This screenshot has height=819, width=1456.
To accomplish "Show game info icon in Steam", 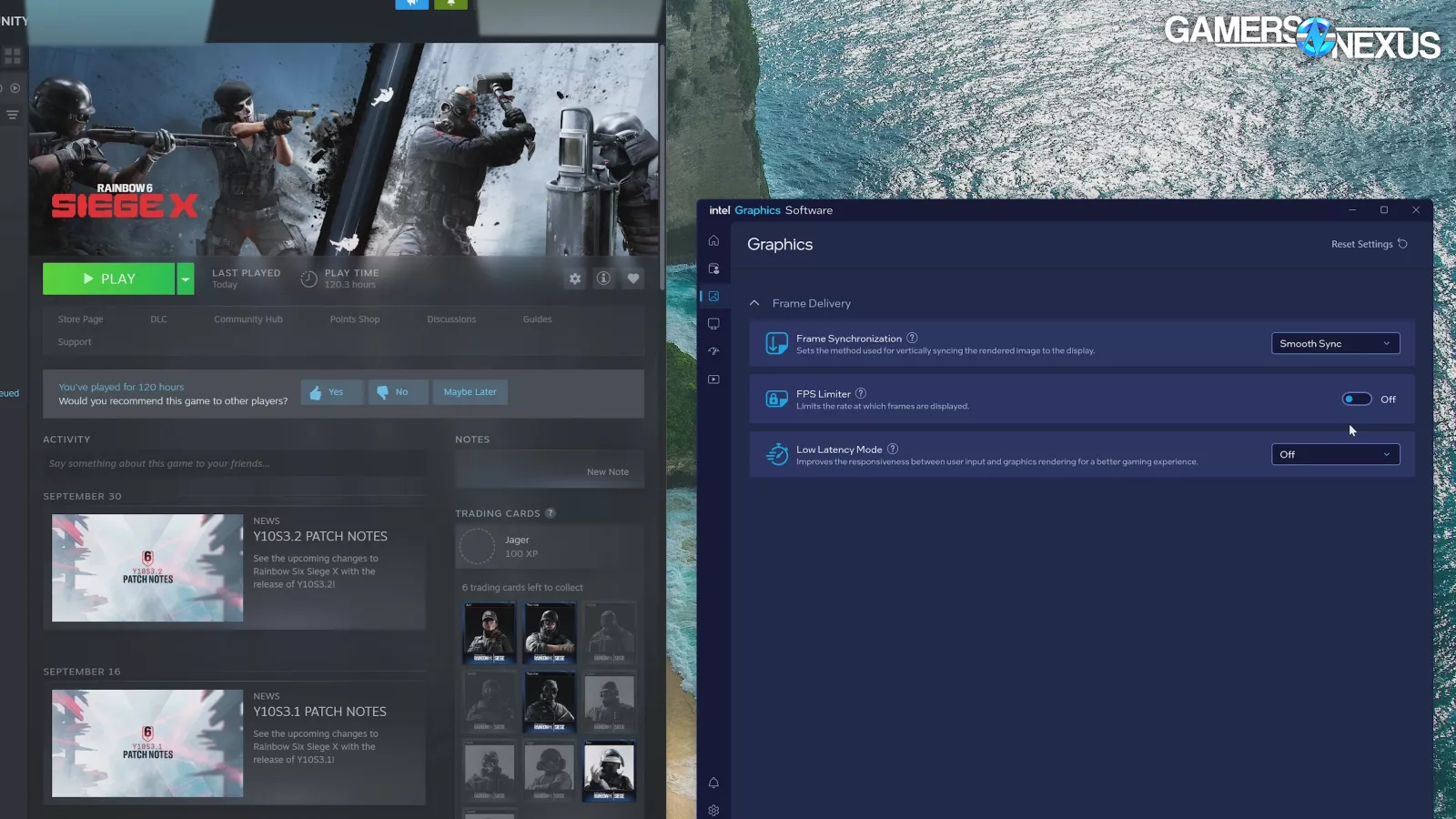I will click(603, 278).
